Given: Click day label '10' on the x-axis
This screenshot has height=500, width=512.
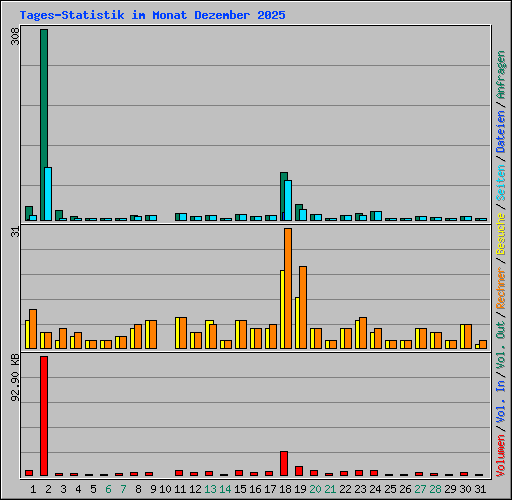Looking at the screenshot, I should (165, 489).
